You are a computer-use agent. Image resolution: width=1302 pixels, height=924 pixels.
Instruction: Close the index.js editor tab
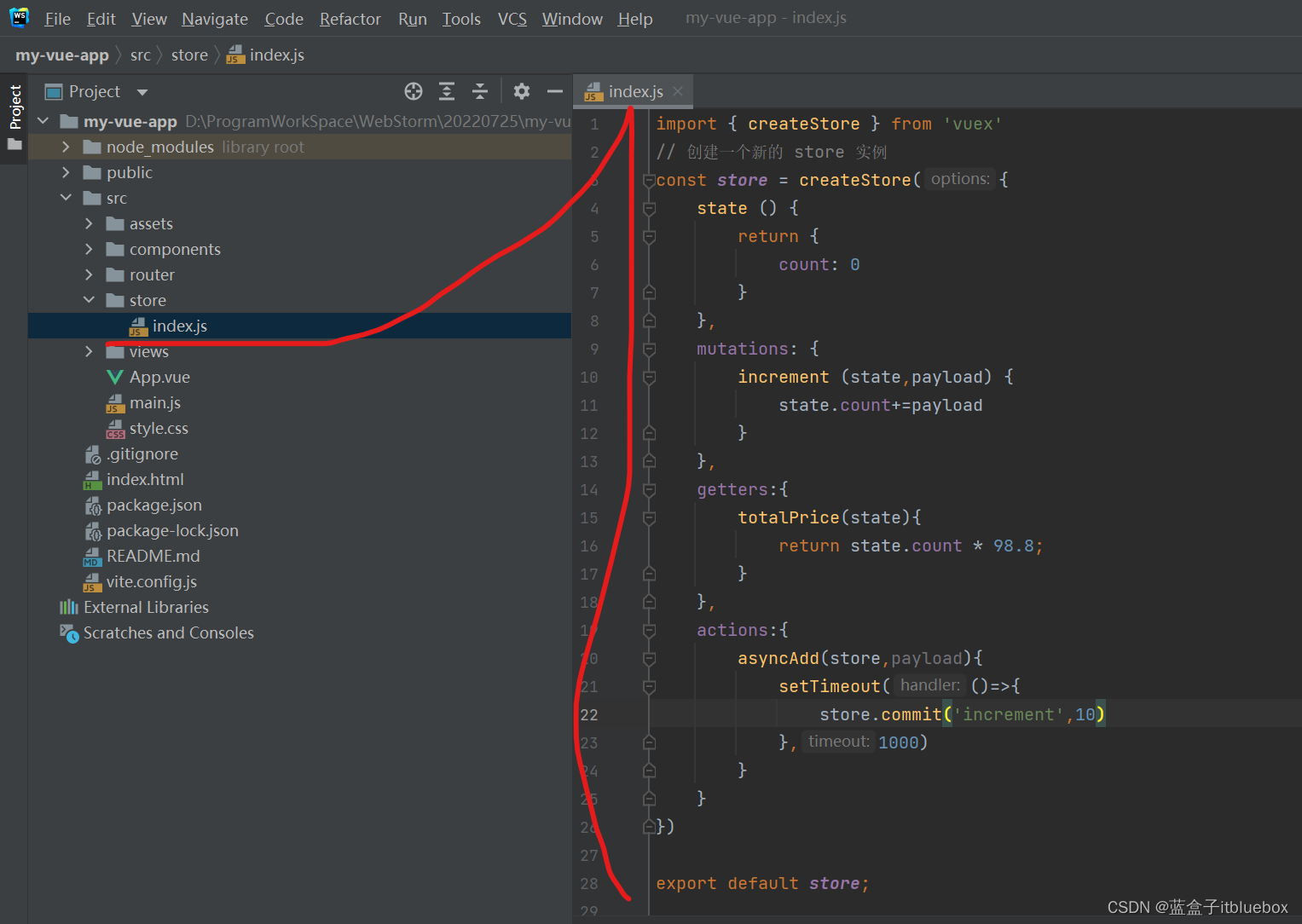click(x=678, y=91)
